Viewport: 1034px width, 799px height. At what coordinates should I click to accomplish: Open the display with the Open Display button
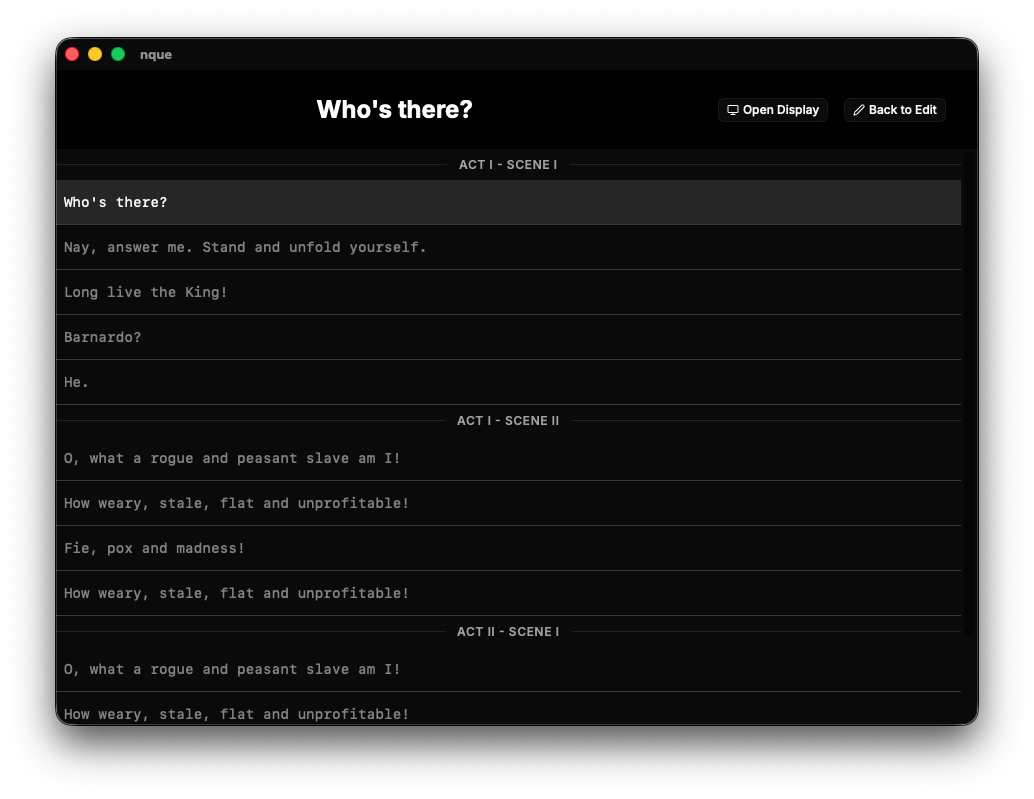(772, 110)
